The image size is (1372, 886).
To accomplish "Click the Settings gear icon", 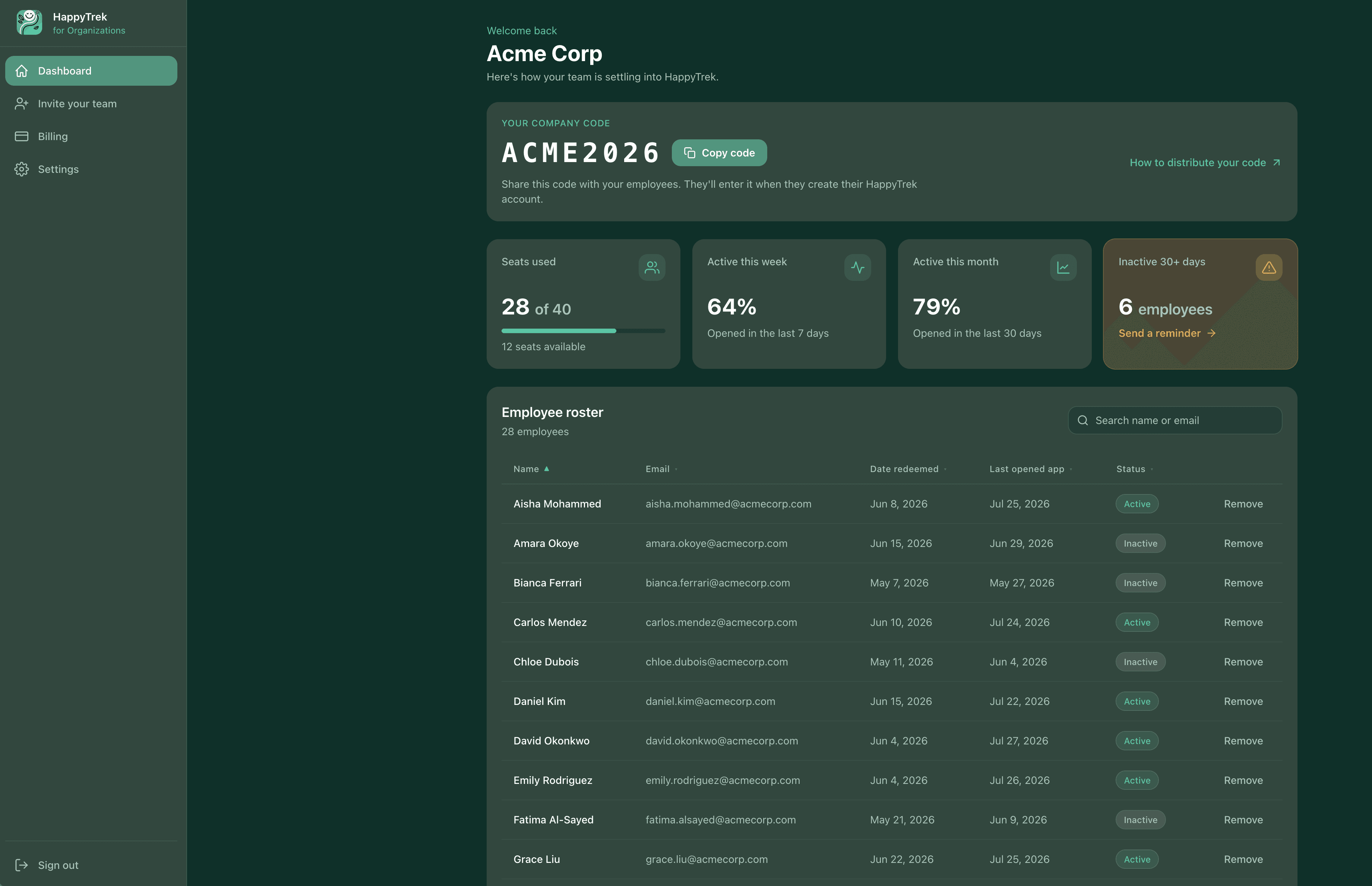I will (22, 169).
